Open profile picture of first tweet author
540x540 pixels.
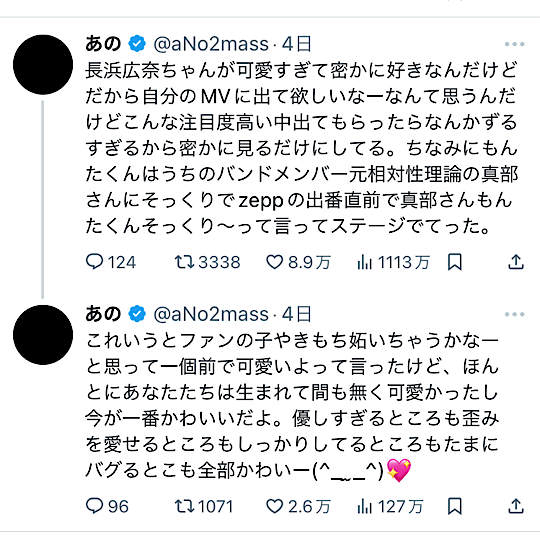[43, 65]
